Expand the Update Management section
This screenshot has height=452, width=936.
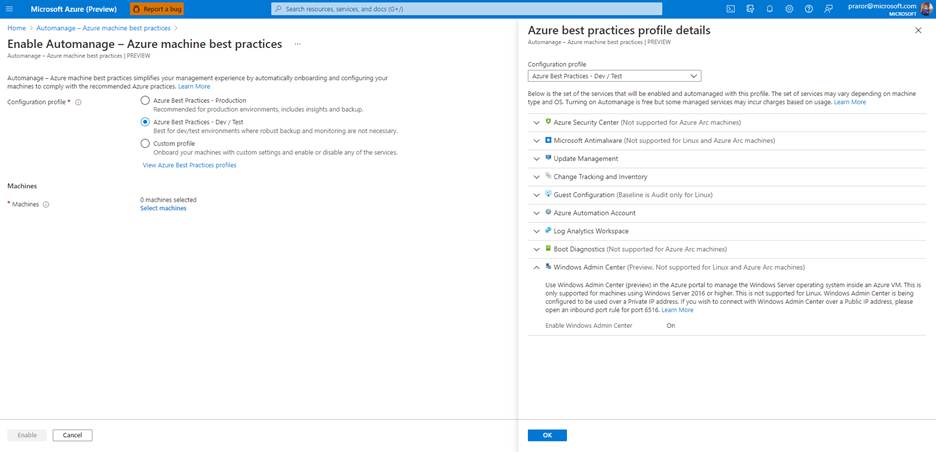click(536, 159)
